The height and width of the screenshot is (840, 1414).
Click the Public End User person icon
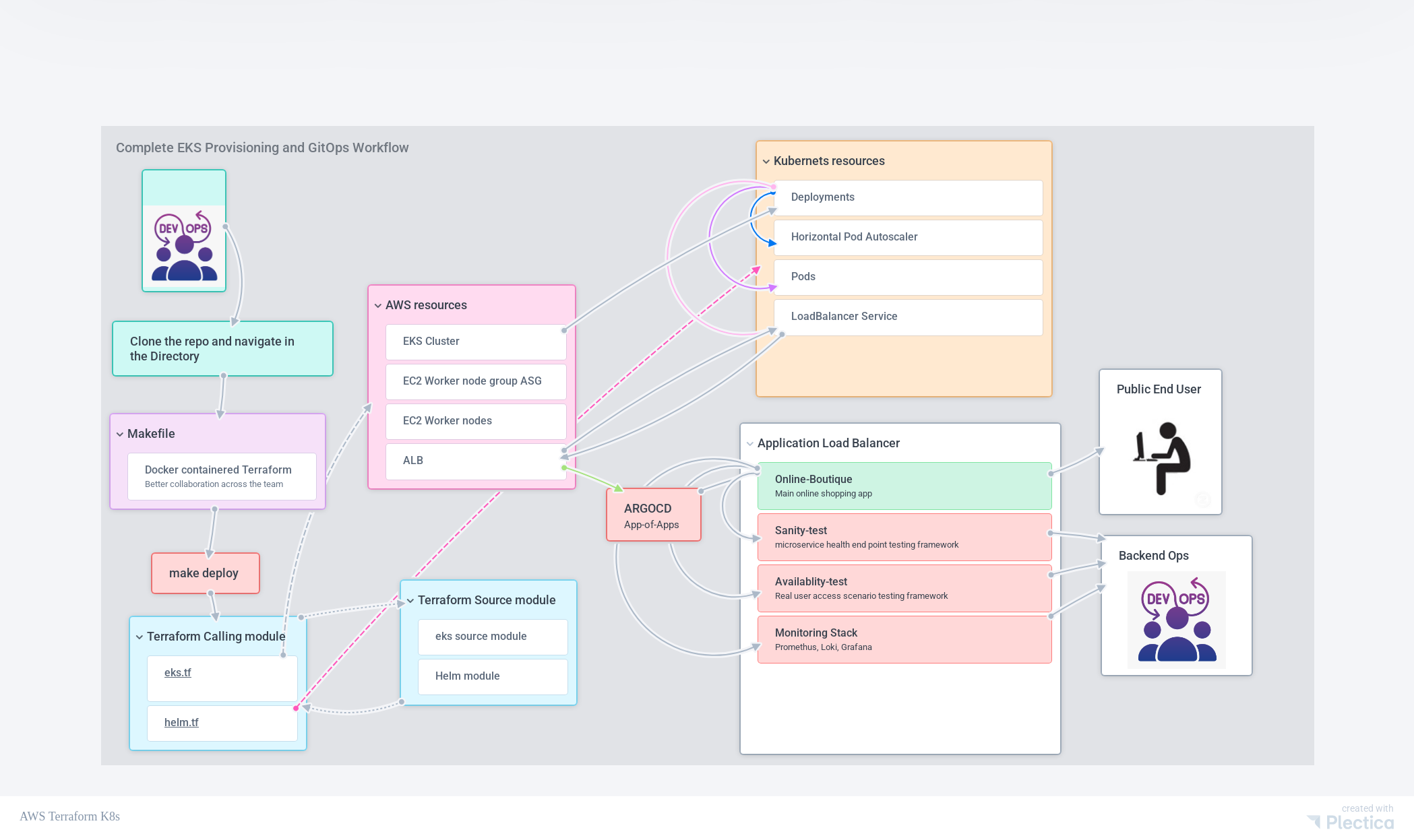click(x=1161, y=458)
